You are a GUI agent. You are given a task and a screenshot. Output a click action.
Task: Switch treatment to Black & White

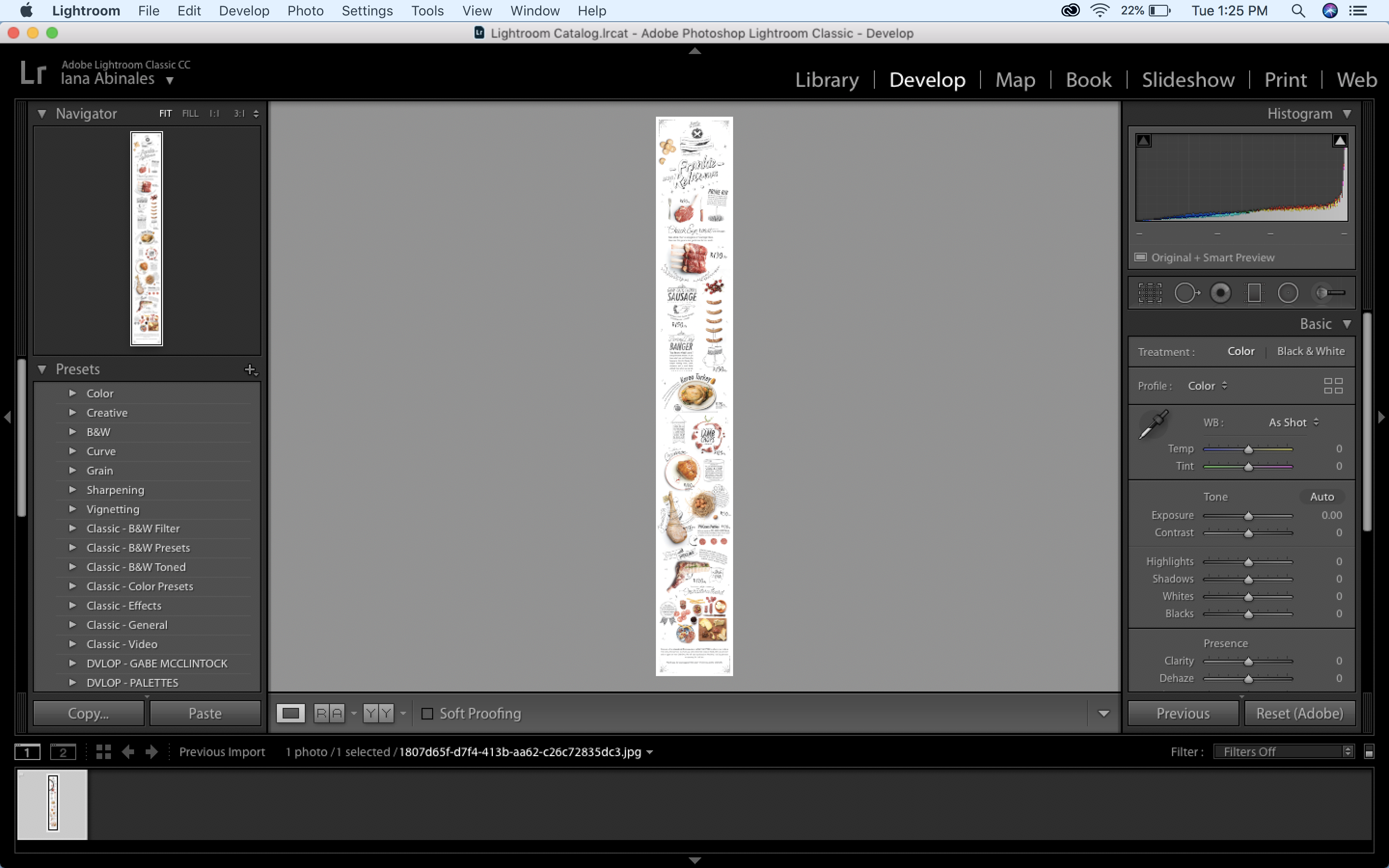pyautogui.click(x=1310, y=352)
